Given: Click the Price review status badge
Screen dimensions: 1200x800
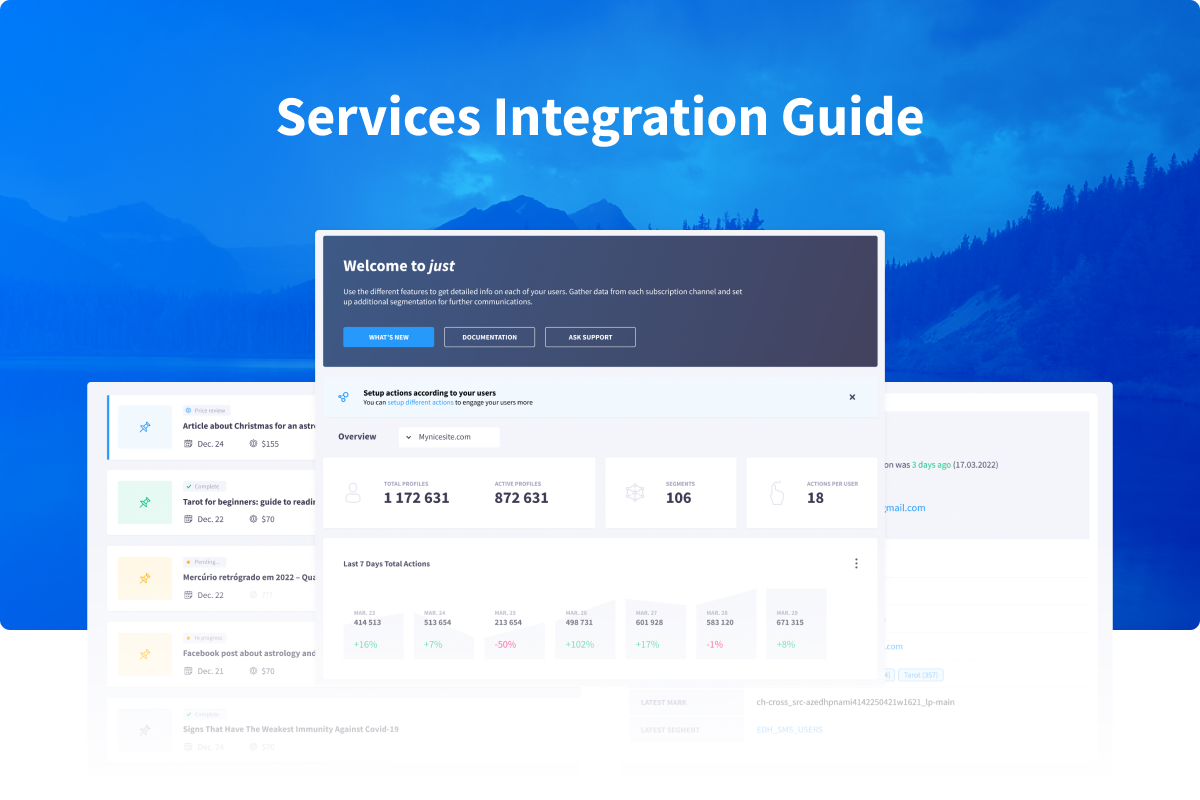Looking at the screenshot, I should click(x=207, y=410).
